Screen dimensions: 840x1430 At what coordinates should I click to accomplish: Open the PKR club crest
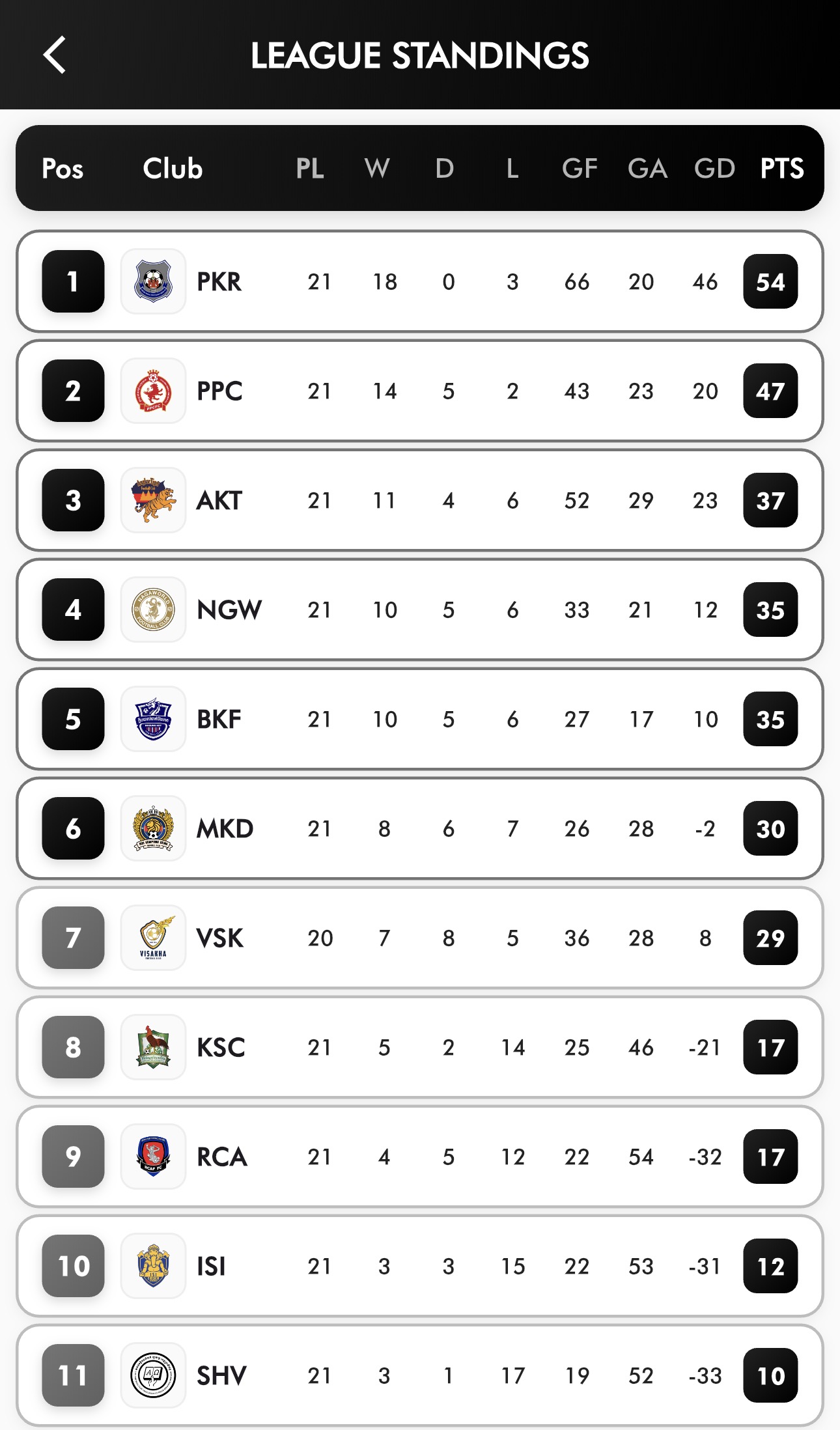(x=153, y=281)
